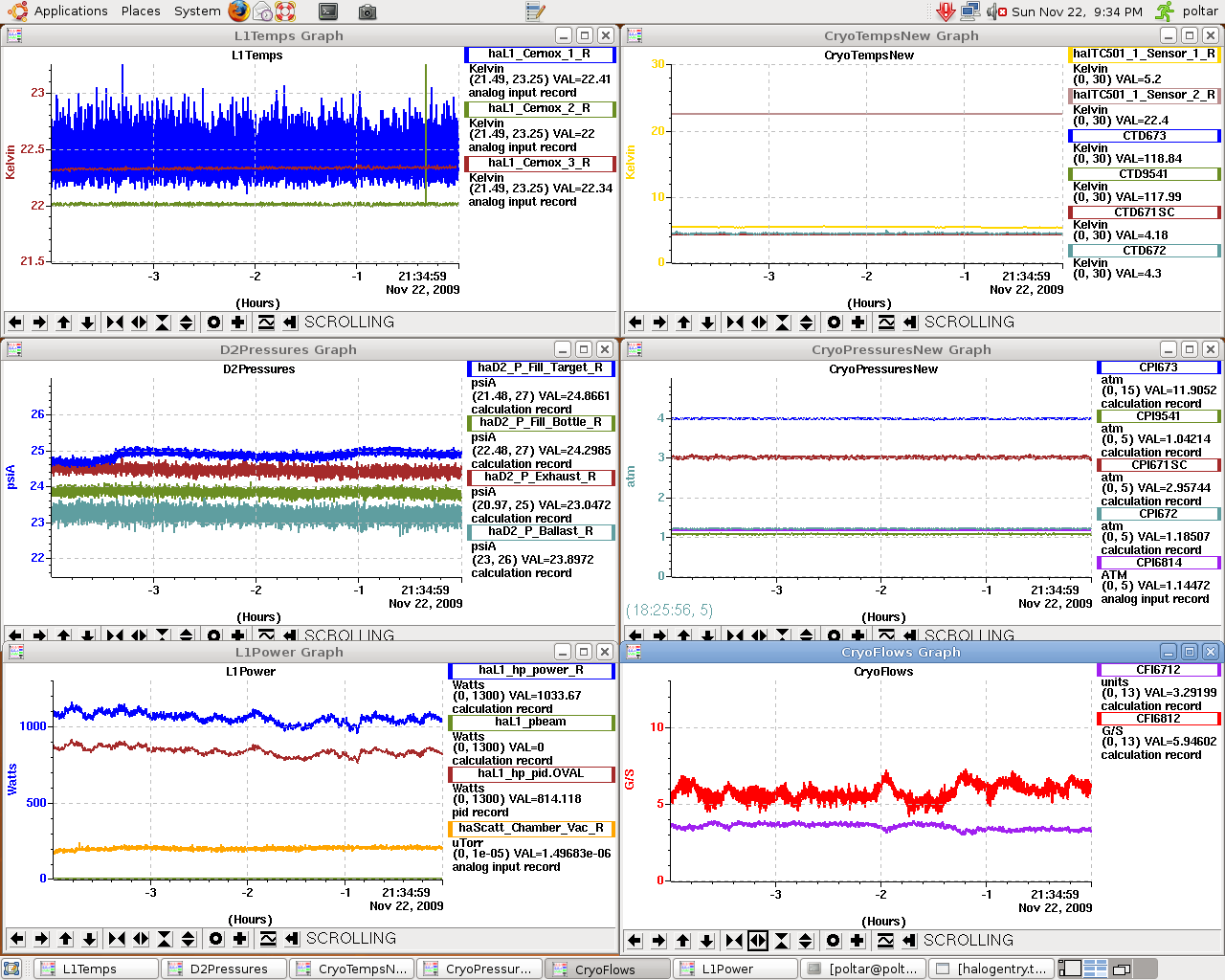Screen dimensions: 1225x980
Task: Open window menu of CryoFlows Graph
Action: click(x=635, y=652)
